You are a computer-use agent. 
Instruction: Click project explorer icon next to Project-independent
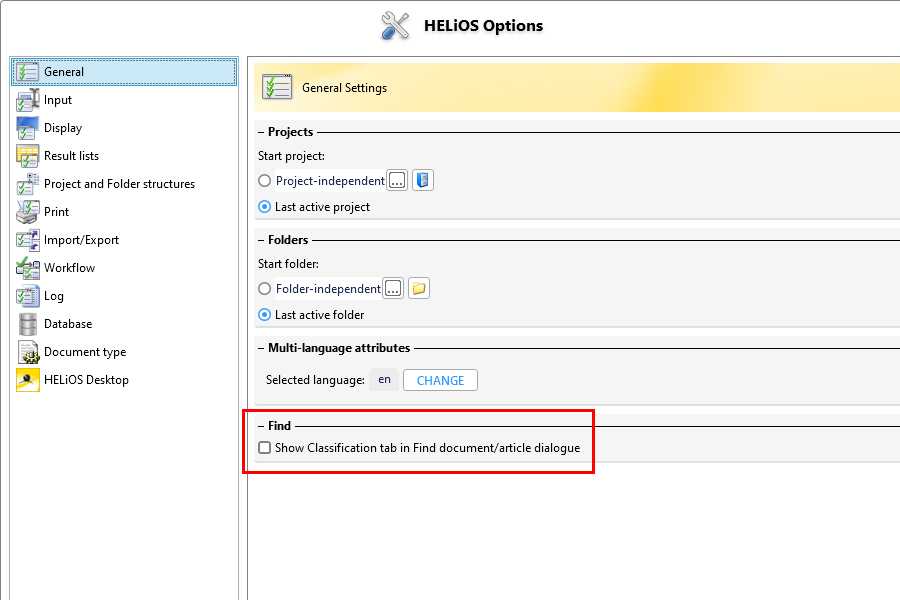pyautogui.click(x=422, y=180)
